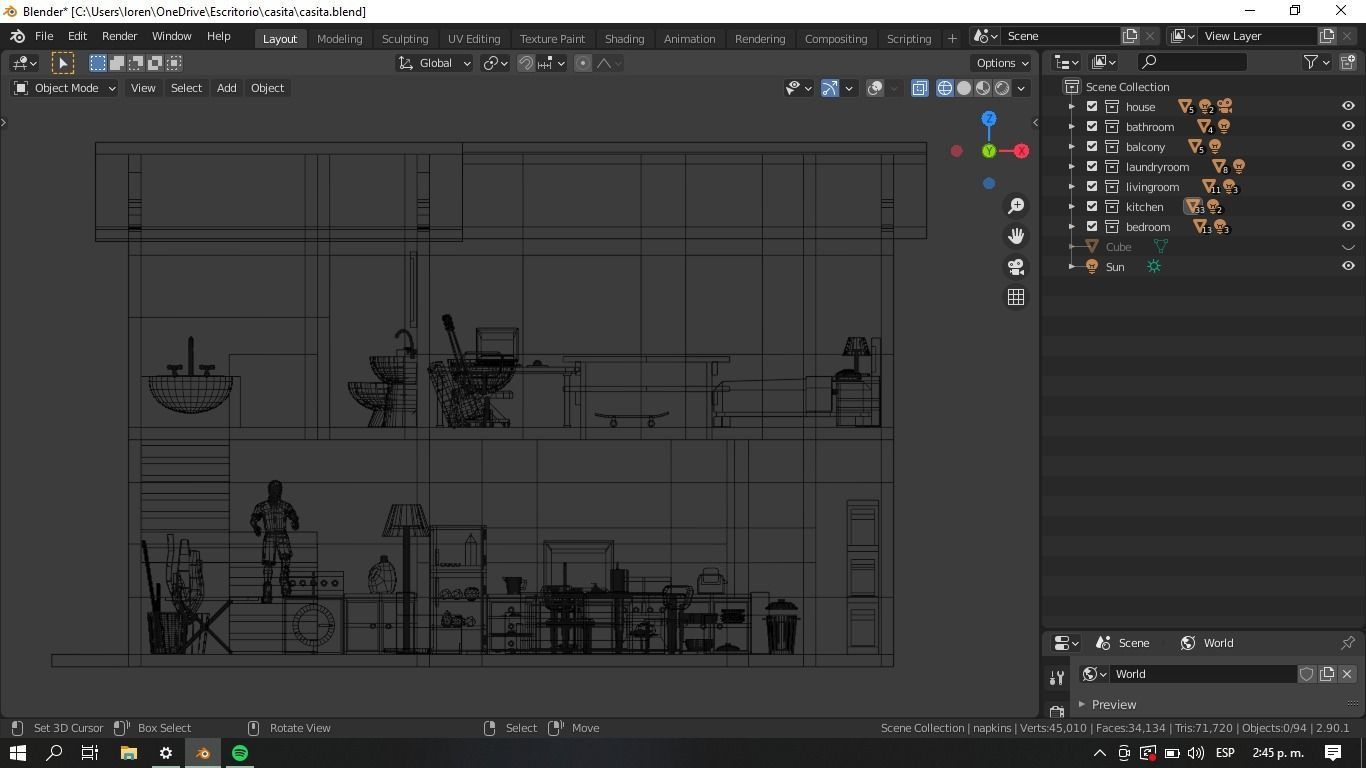Open the shading options dropdown arrow
This screenshot has width=1366, height=768.
tap(1021, 88)
